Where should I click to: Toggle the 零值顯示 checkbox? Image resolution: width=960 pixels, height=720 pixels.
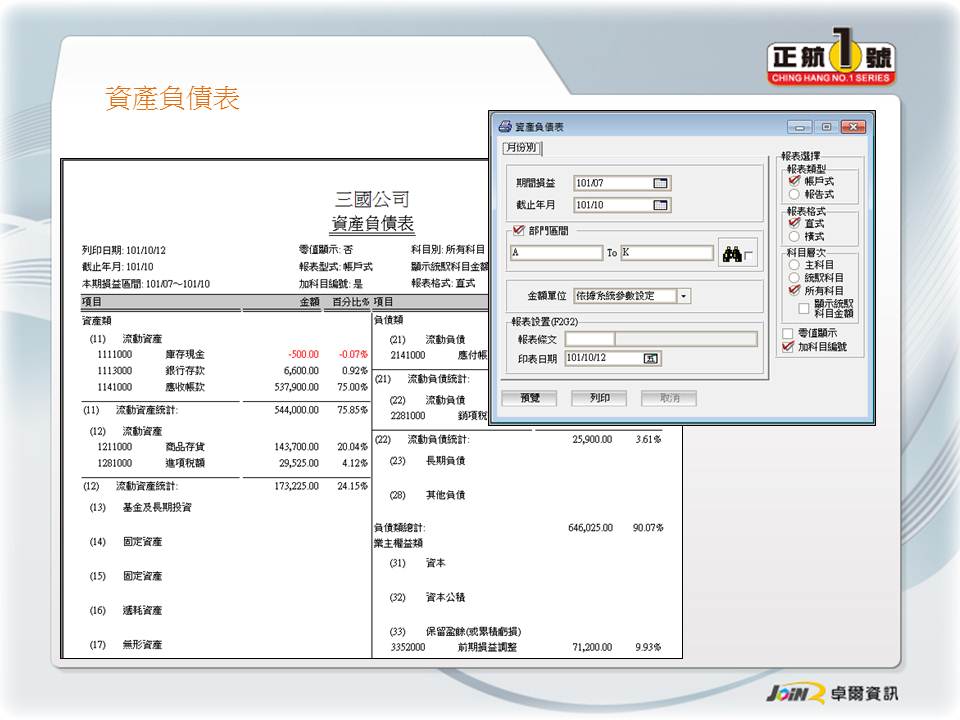pyautogui.click(x=788, y=332)
